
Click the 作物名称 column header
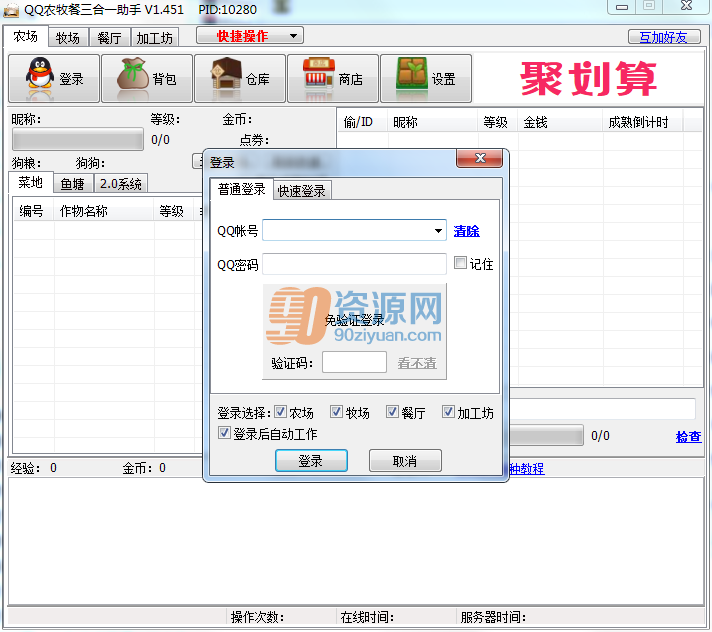tap(103, 211)
